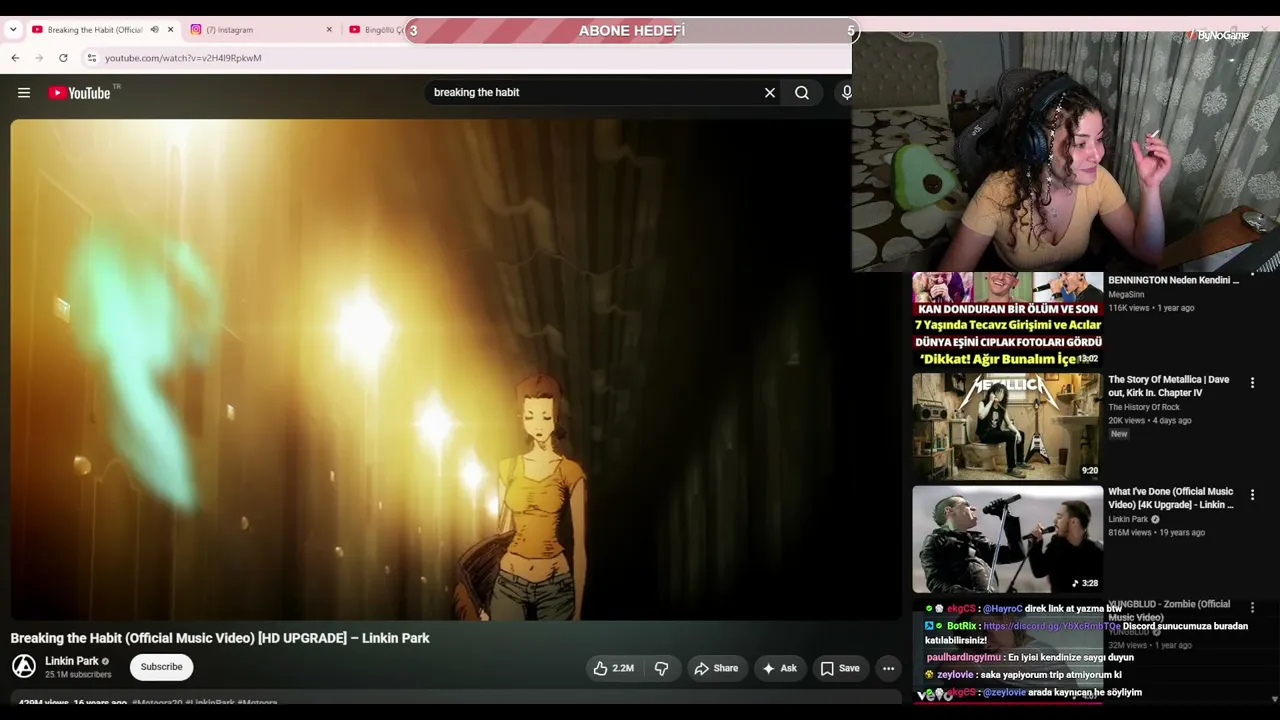Image resolution: width=1280 pixels, height=720 pixels.
Task: Go back with the browser back arrow
Action: point(15,58)
